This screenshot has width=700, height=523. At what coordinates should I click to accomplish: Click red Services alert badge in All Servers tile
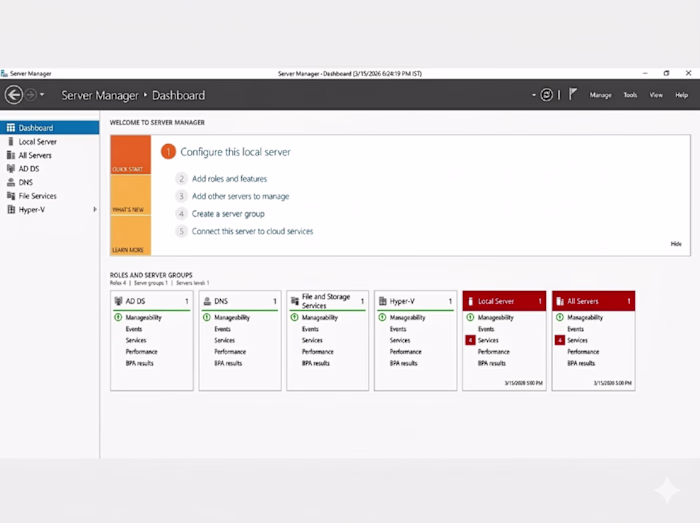(x=560, y=340)
